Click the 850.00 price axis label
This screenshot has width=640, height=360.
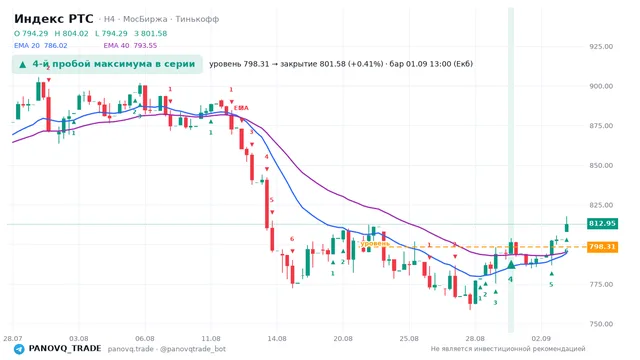click(x=601, y=166)
